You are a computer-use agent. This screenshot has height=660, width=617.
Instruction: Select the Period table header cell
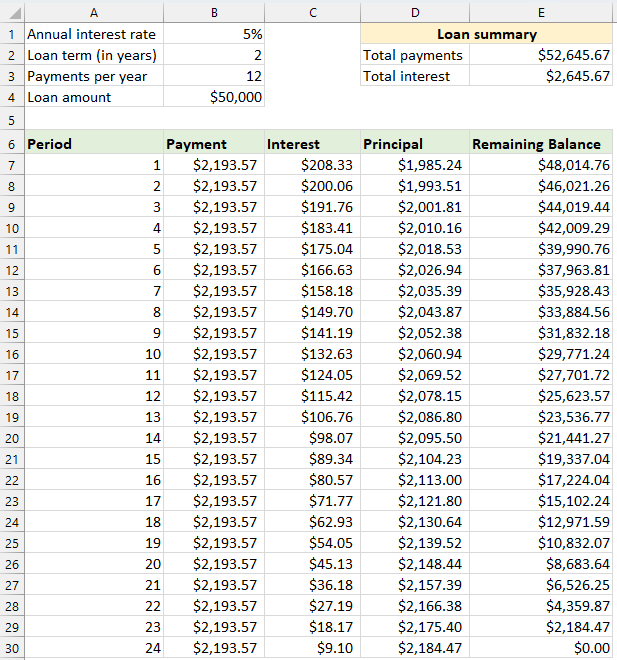click(x=93, y=144)
